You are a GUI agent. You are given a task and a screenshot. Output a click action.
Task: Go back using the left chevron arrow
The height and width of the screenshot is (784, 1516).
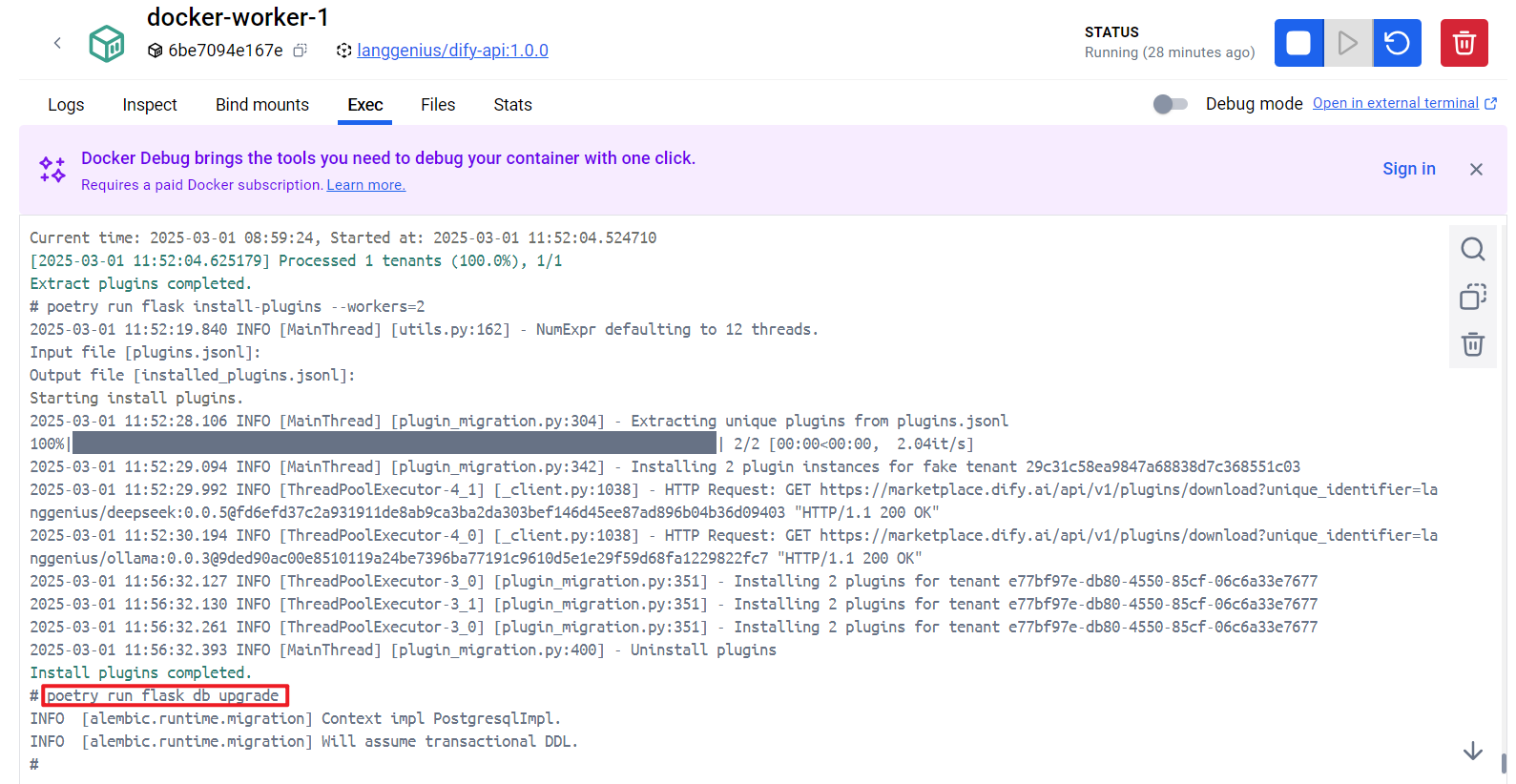point(57,43)
